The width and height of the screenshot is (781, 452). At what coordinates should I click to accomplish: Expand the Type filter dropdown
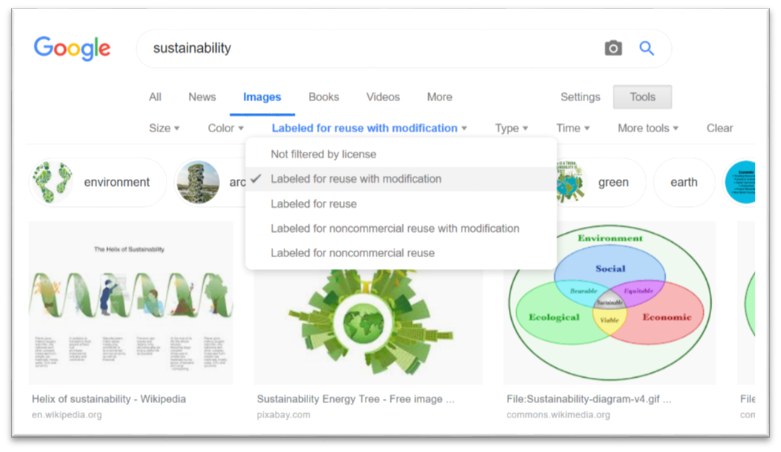(511, 129)
